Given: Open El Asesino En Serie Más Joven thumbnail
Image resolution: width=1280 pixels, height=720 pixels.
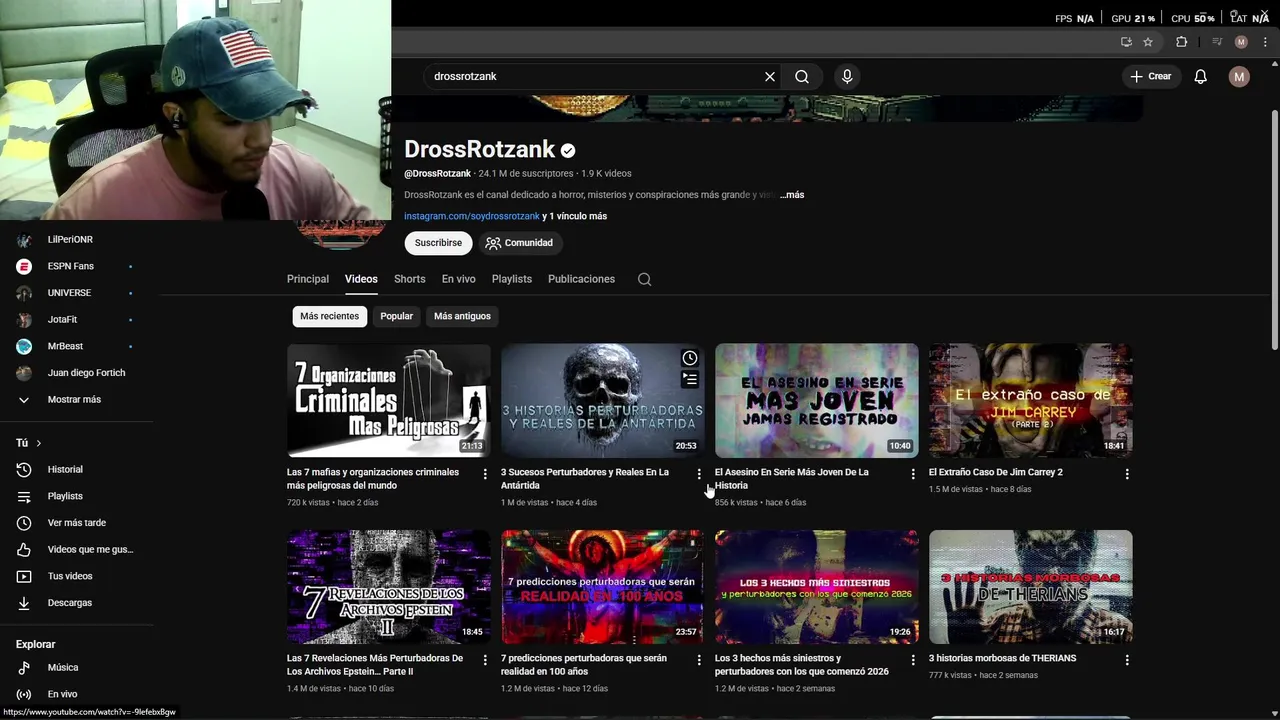Looking at the screenshot, I should (816, 400).
